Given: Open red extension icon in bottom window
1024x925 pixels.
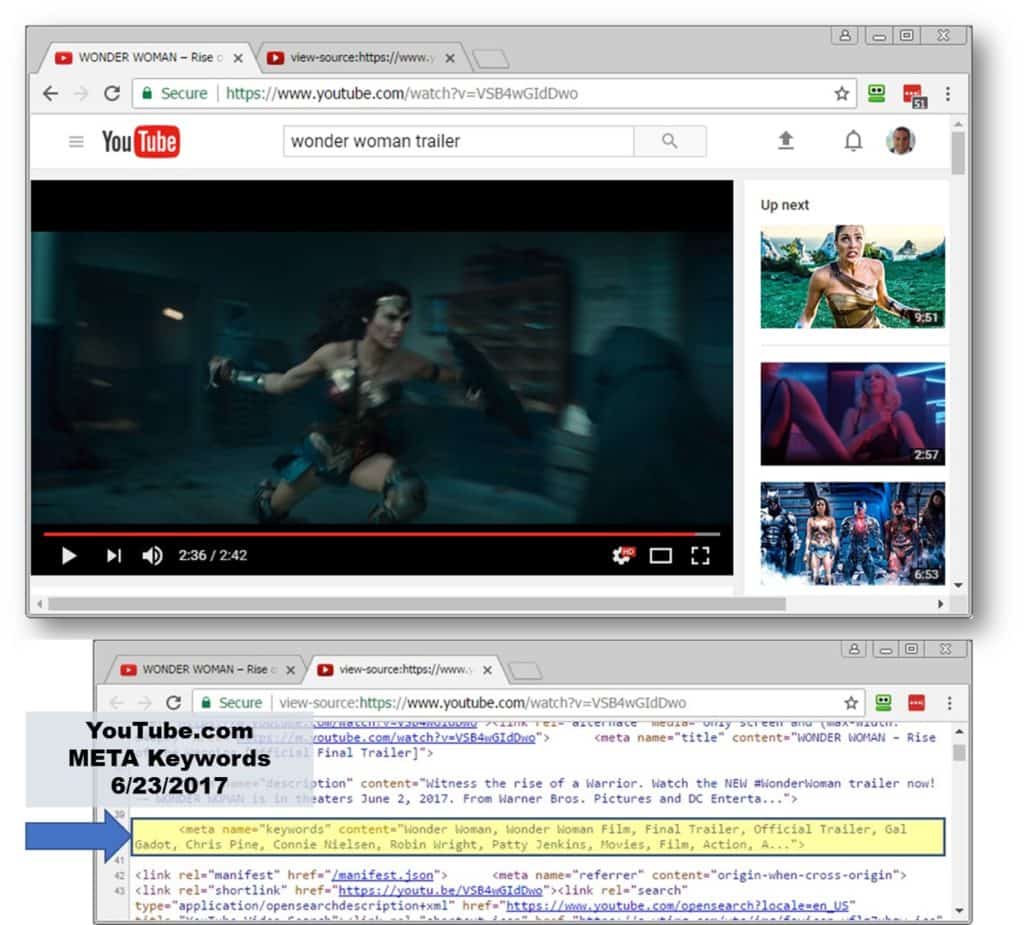Looking at the screenshot, I should [x=916, y=703].
